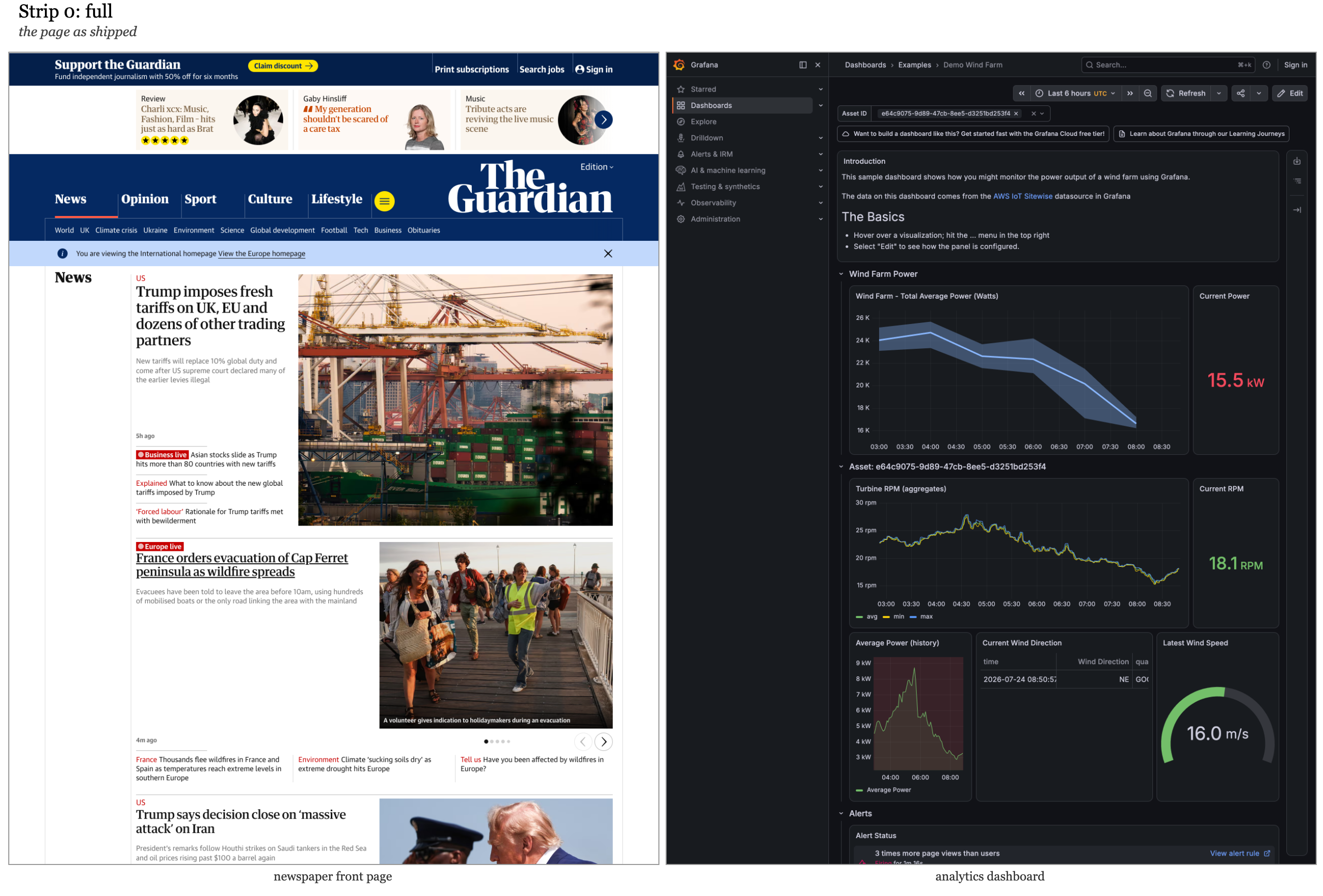1323x896 pixels.
Task: Advance the Guardian top highlights carousel arrow
Action: [604, 119]
